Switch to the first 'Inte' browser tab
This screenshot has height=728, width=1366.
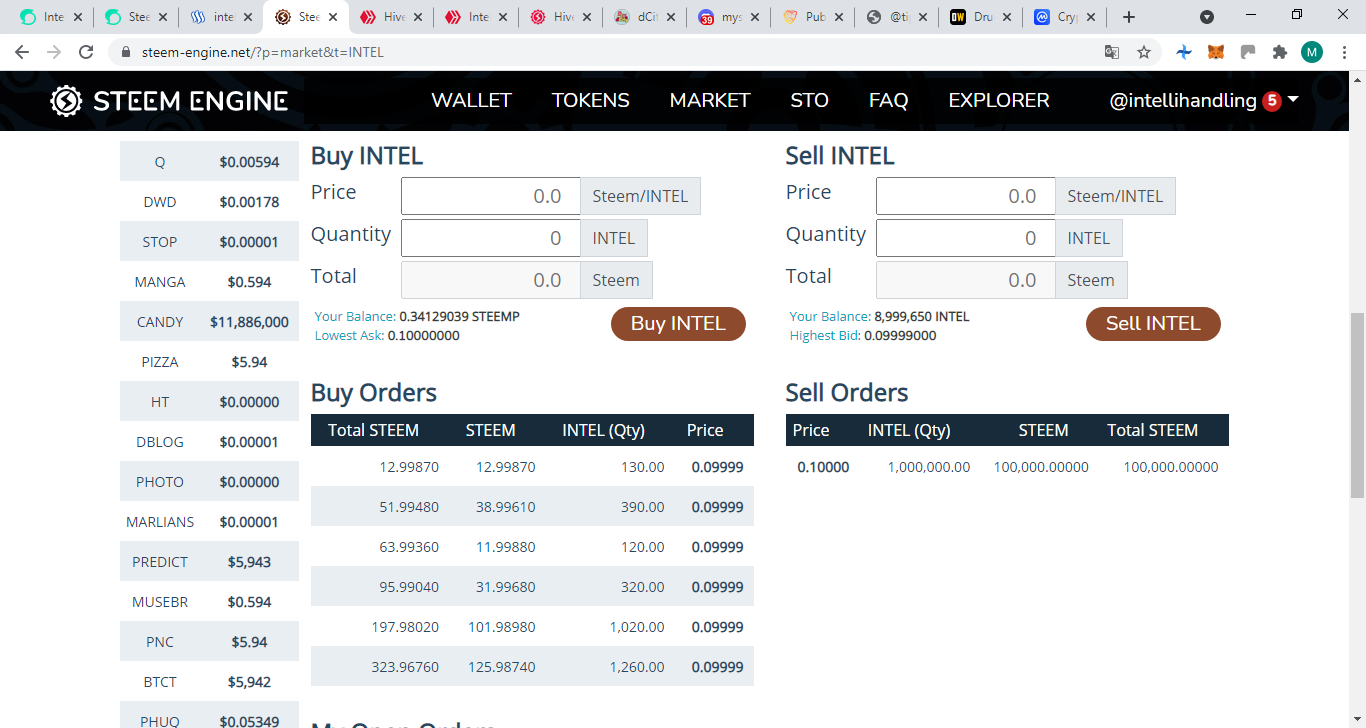click(50, 17)
